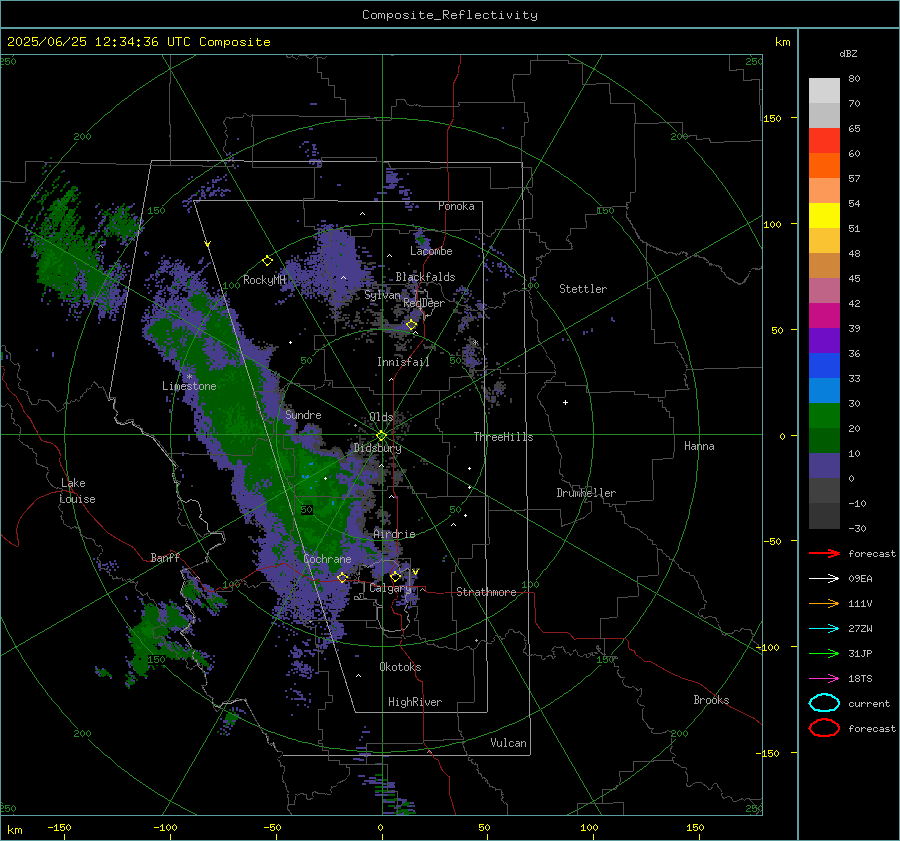
Task: Click the magenta 18TS arrow icon
Action: point(824,679)
